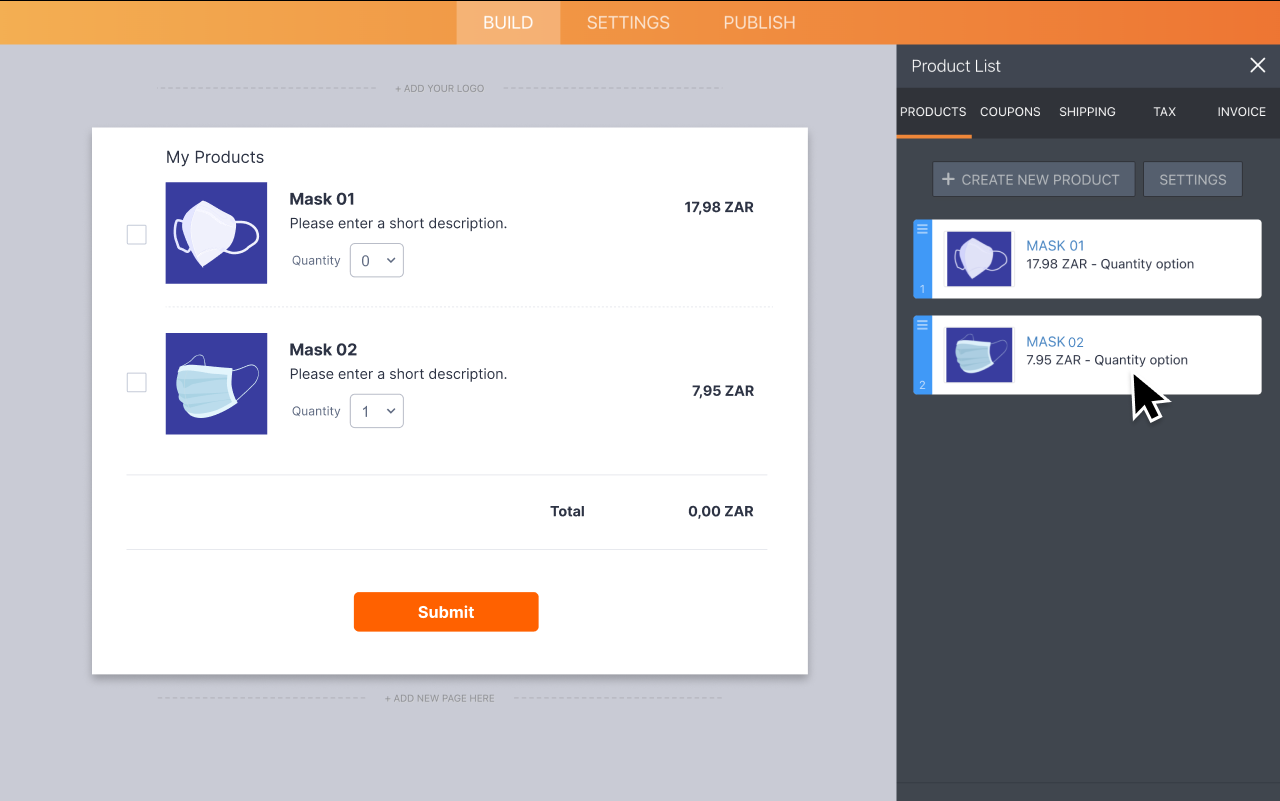
Task: Switch to the SHIPPING tab
Action: click(1087, 112)
